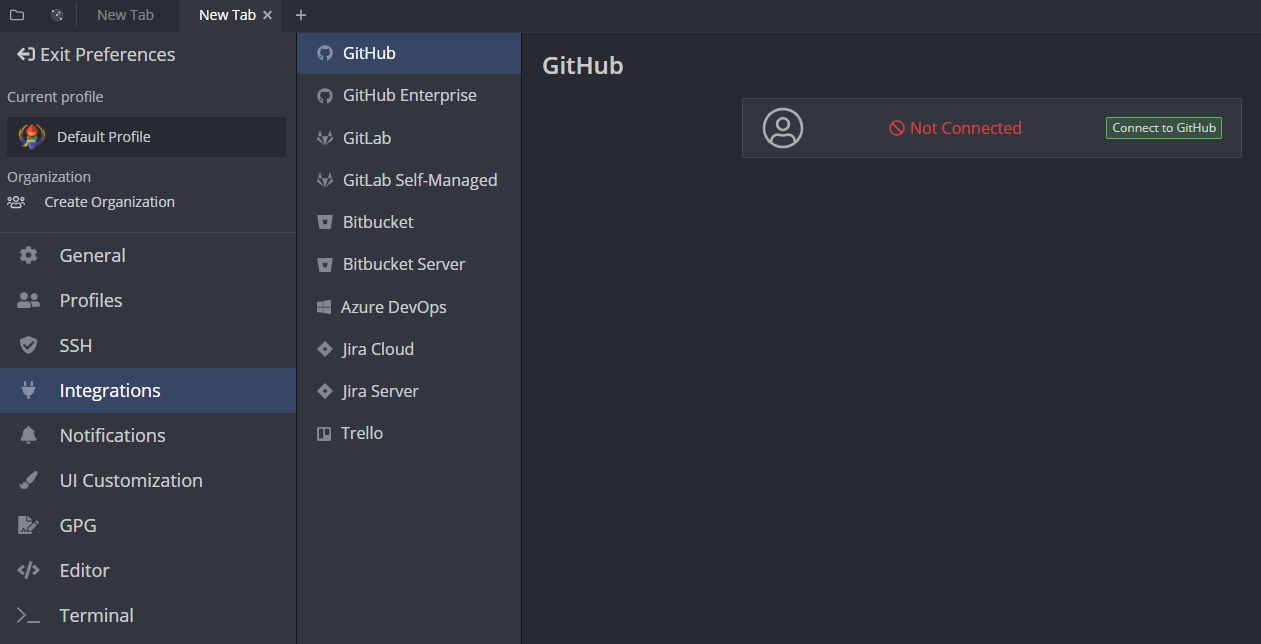Switch to the first New Tab

click(x=125, y=15)
